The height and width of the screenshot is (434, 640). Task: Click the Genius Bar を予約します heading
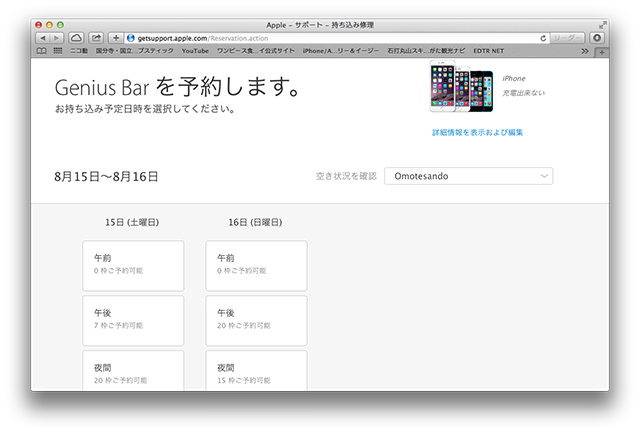(x=178, y=87)
